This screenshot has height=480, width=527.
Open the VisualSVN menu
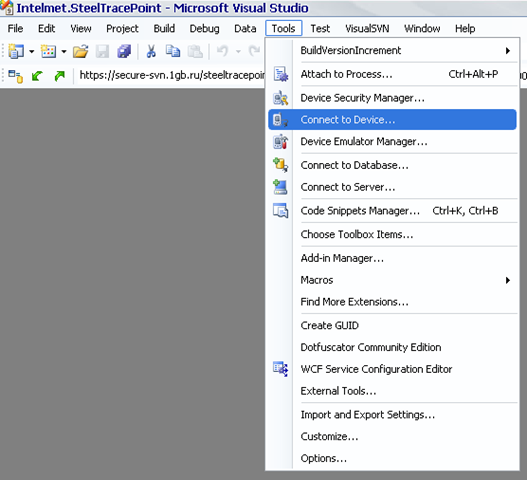367,29
